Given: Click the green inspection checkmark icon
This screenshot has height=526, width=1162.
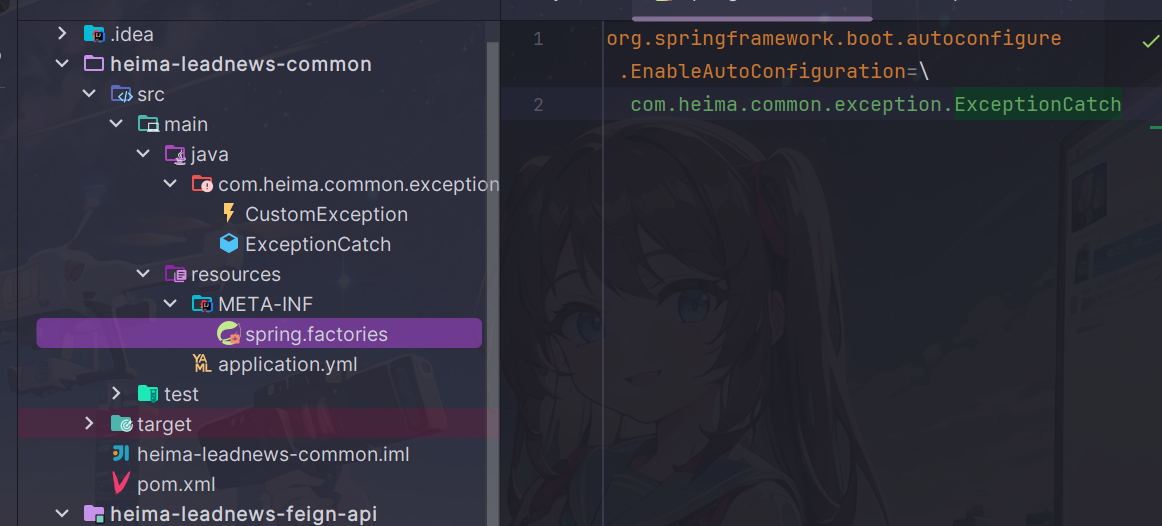Looking at the screenshot, I should click(x=1150, y=41).
